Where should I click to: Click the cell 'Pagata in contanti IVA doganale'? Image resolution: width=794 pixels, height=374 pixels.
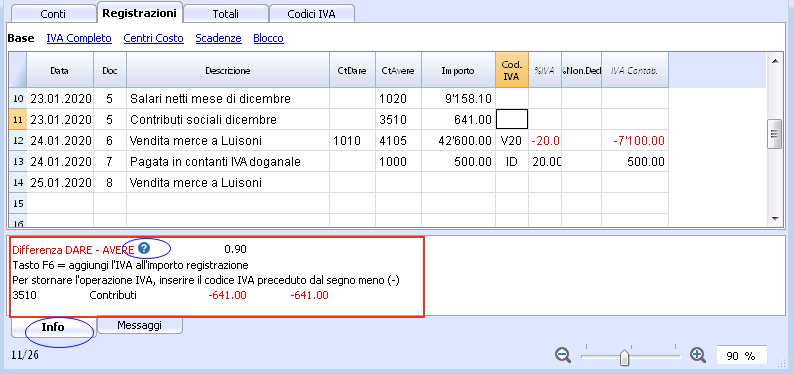click(228, 162)
